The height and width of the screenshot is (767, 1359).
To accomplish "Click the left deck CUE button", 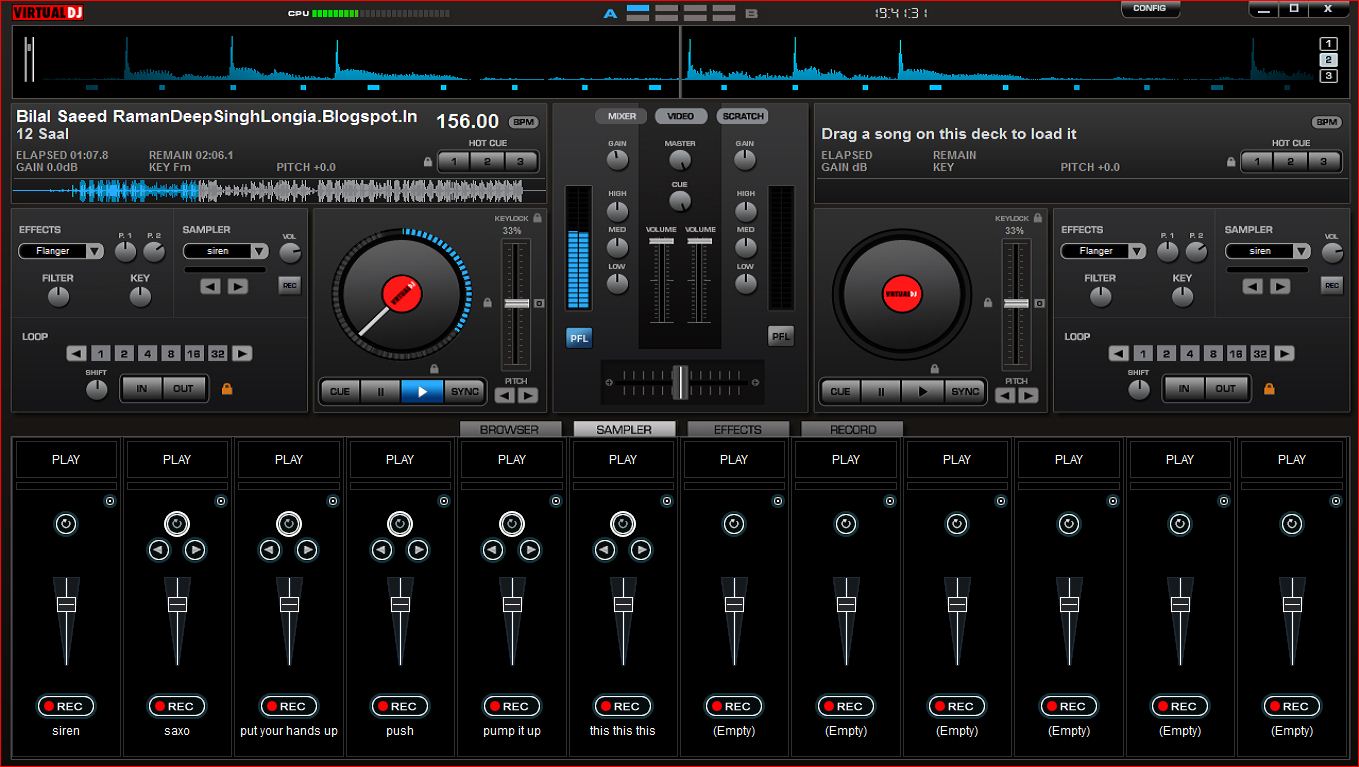I will point(340,391).
